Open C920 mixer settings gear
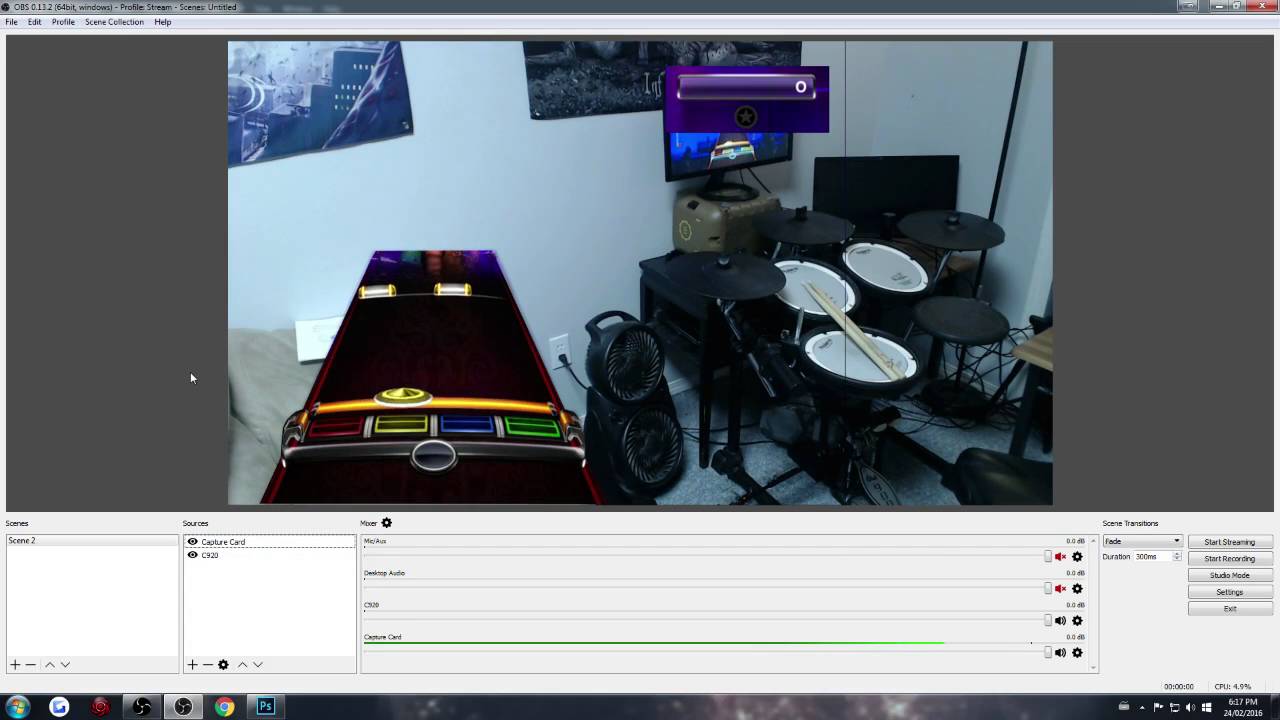Screen dimensions: 1280x720 click(1077, 621)
